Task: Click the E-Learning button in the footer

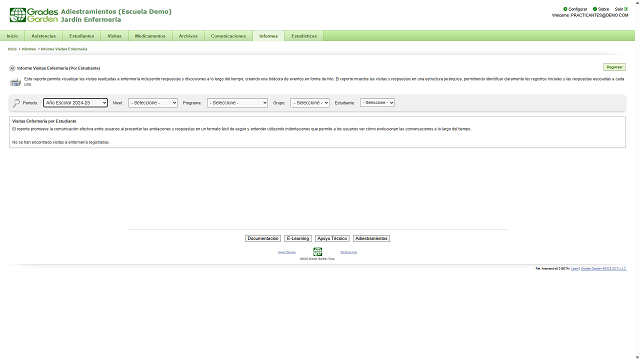Action: click(298, 238)
